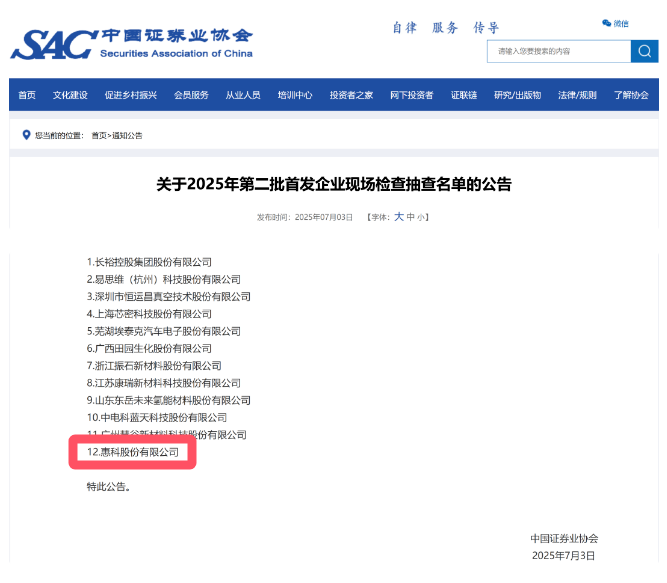Click list item 3.深圳市恒运昌真空技术股份有限公司
Screen dimensions: 667x583
(168, 296)
